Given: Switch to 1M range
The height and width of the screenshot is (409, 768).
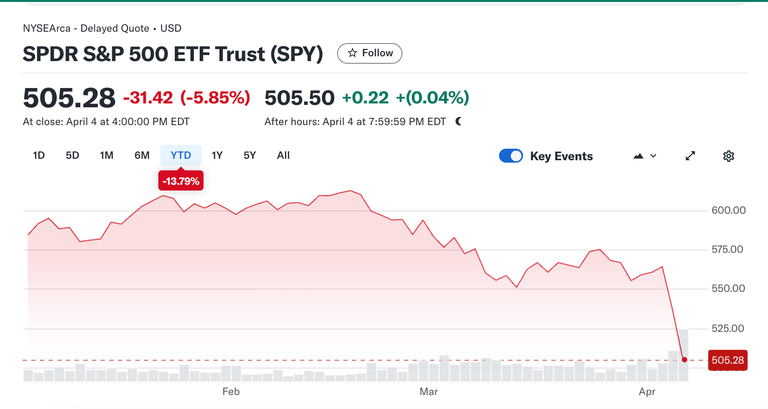Looking at the screenshot, I should coord(107,155).
